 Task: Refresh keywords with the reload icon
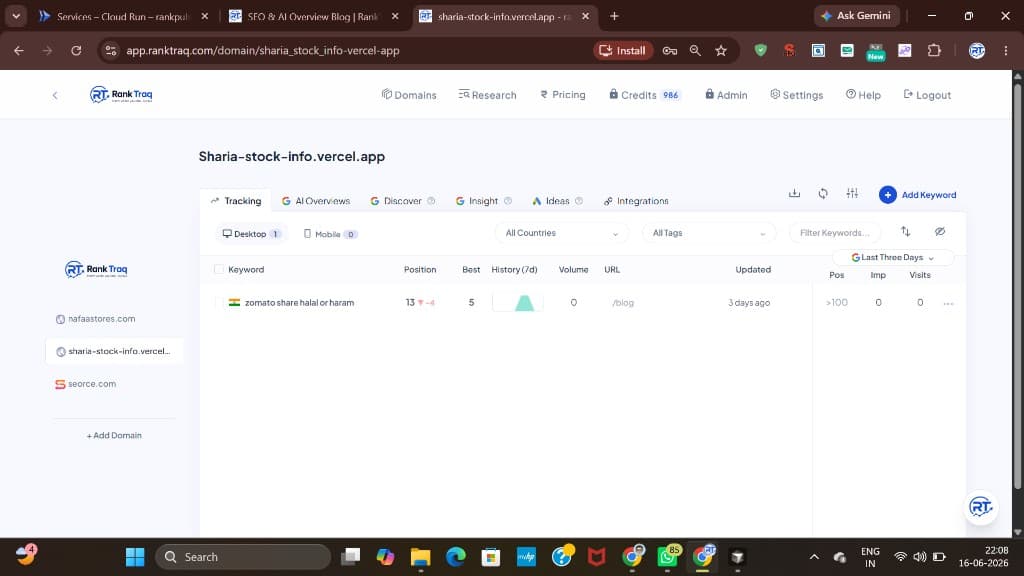point(823,193)
